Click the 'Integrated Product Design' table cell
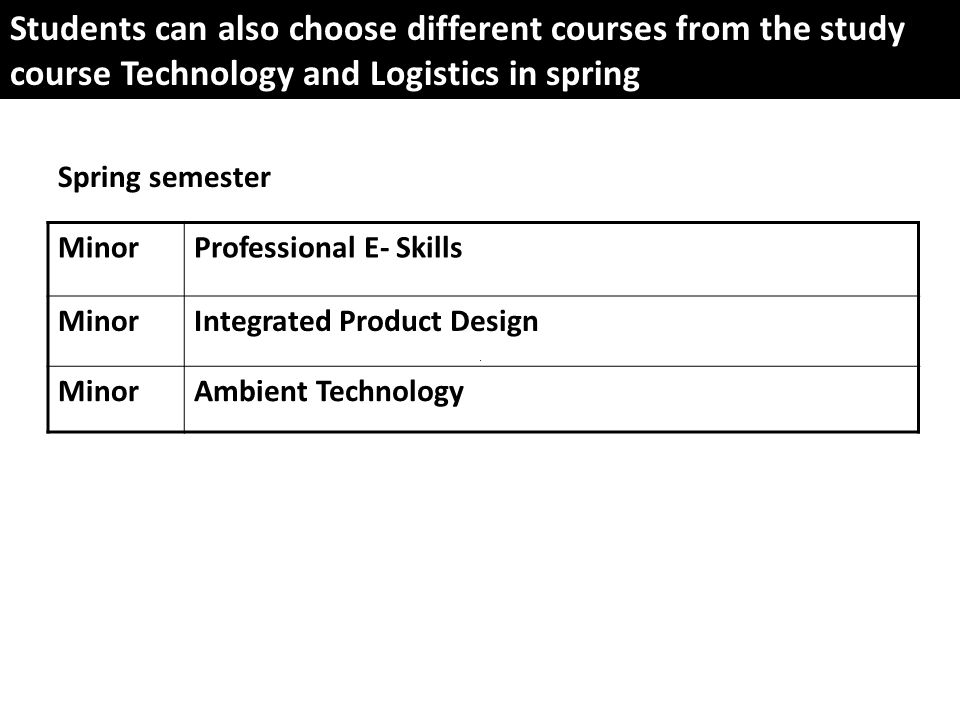Image resolution: width=960 pixels, height=720 pixels. point(551,331)
